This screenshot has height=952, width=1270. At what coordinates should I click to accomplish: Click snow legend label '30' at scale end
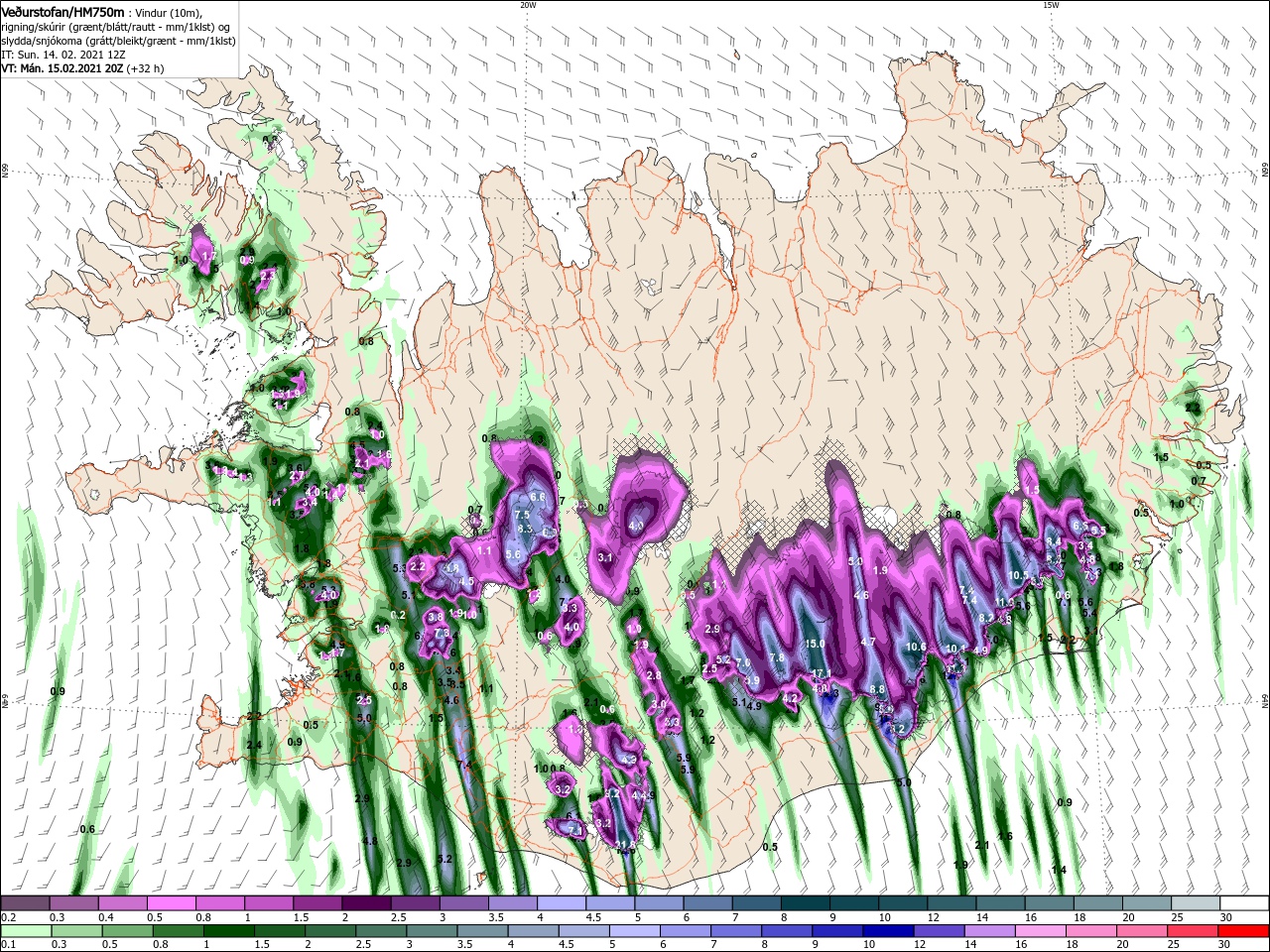(1225, 917)
